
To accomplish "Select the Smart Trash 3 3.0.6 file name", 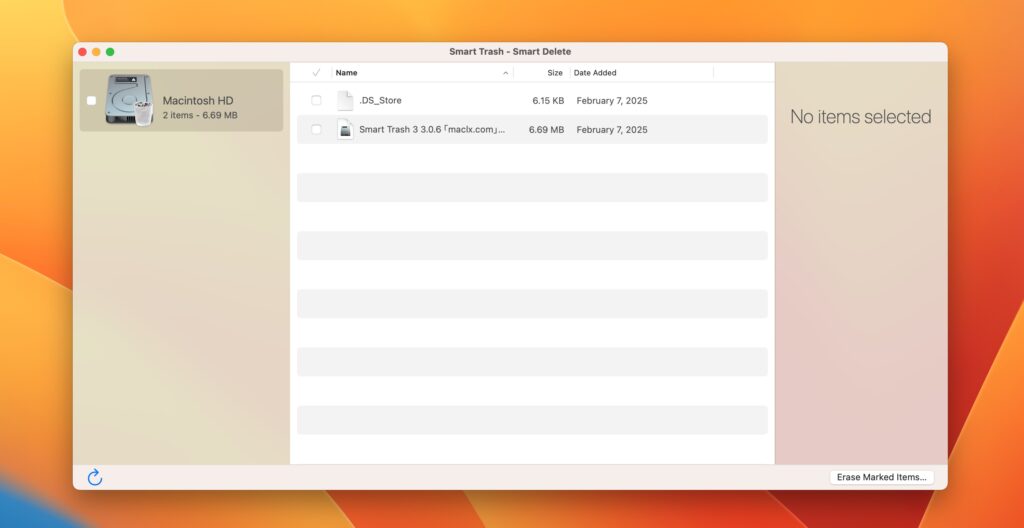I will [x=432, y=129].
